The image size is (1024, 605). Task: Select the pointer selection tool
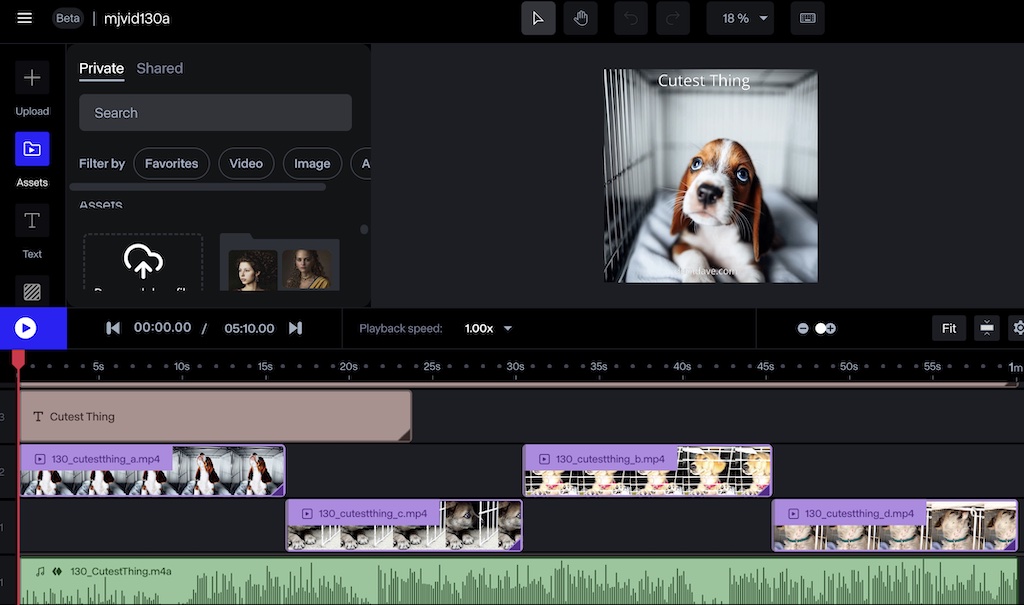point(538,18)
